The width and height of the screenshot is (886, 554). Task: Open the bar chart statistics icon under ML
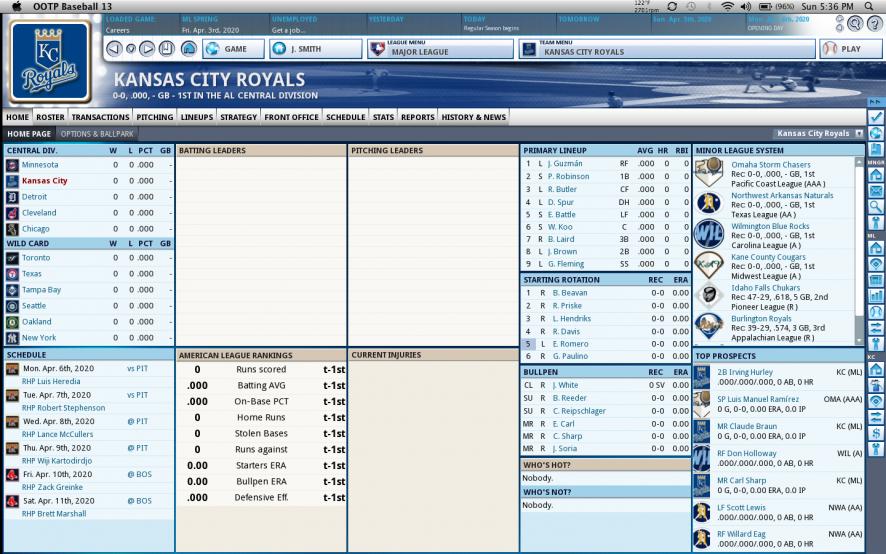(876, 296)
